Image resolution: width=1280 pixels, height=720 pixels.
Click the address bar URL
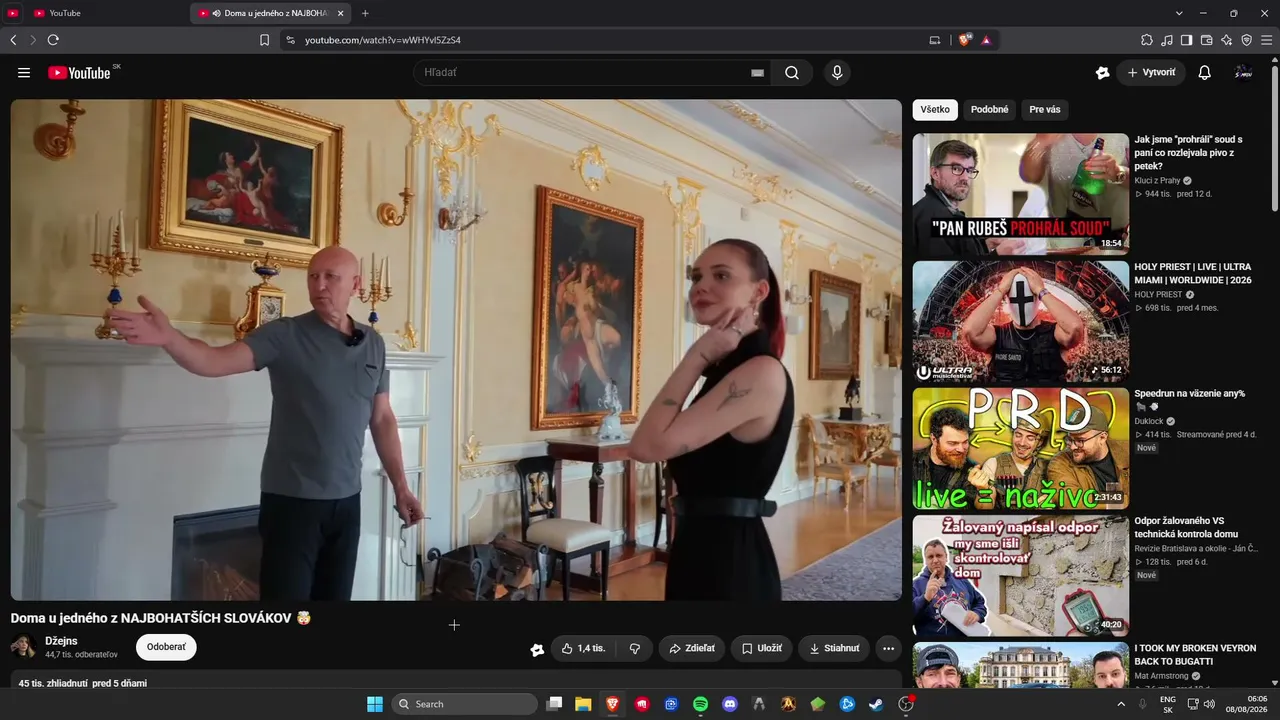point(383,40)
